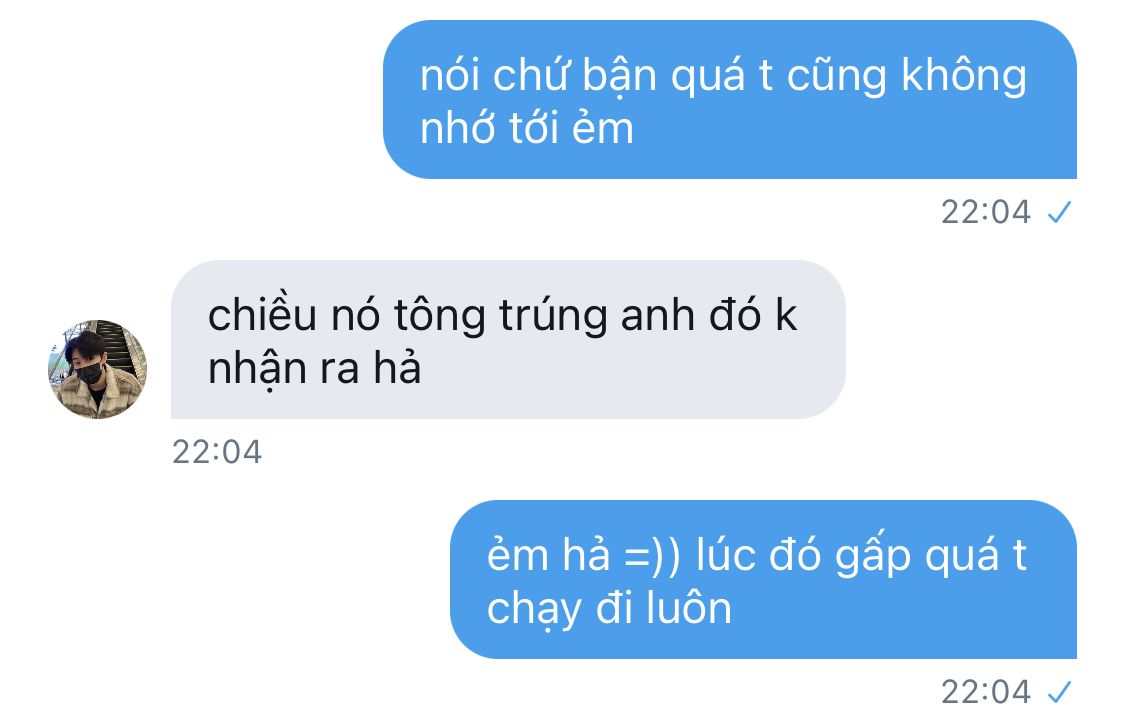Click the read checkmark after 'chạy đi luôn' message
Screen dimensions: 1125x724
click(1059, 692)
